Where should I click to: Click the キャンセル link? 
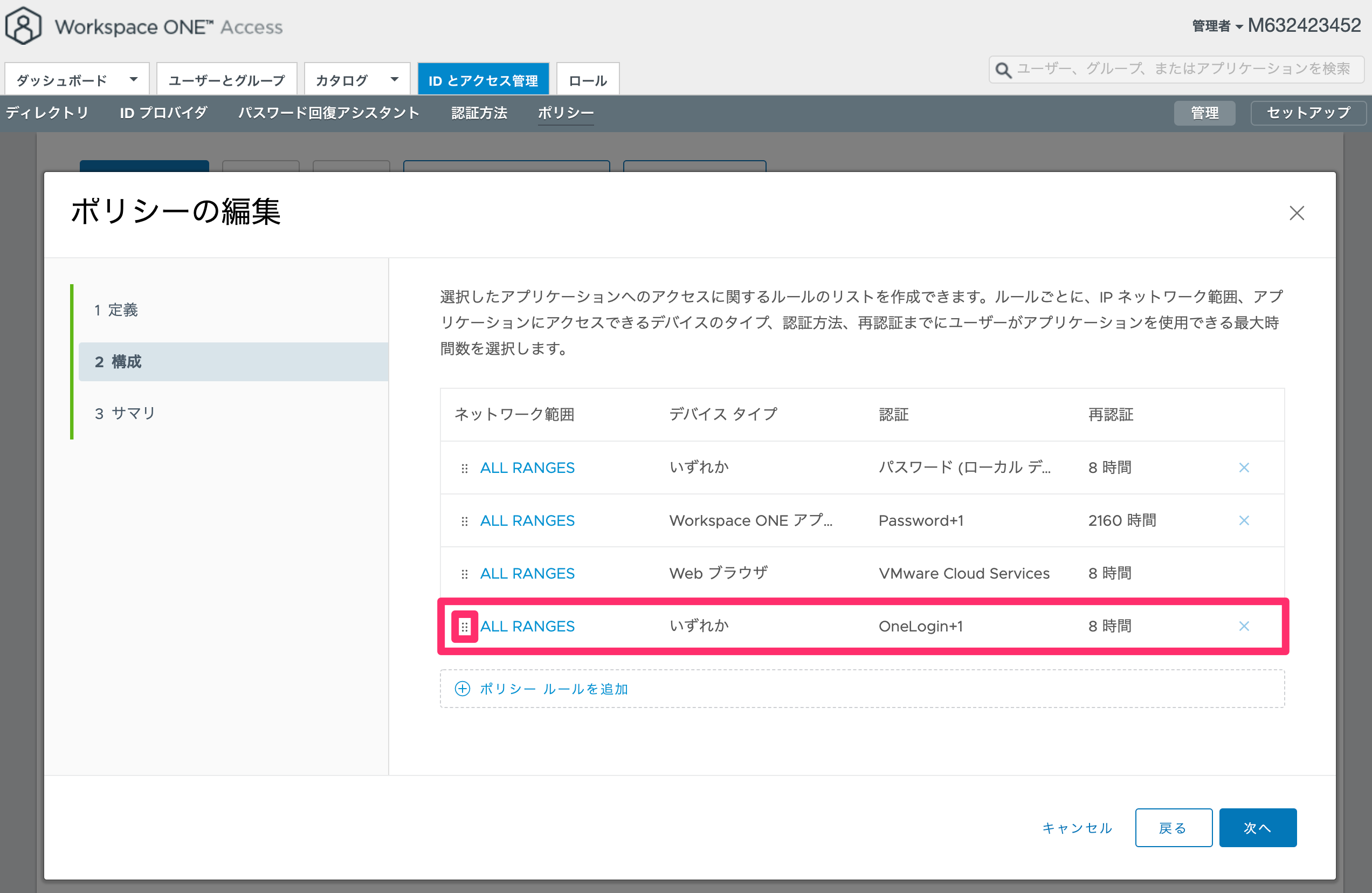1077,828
